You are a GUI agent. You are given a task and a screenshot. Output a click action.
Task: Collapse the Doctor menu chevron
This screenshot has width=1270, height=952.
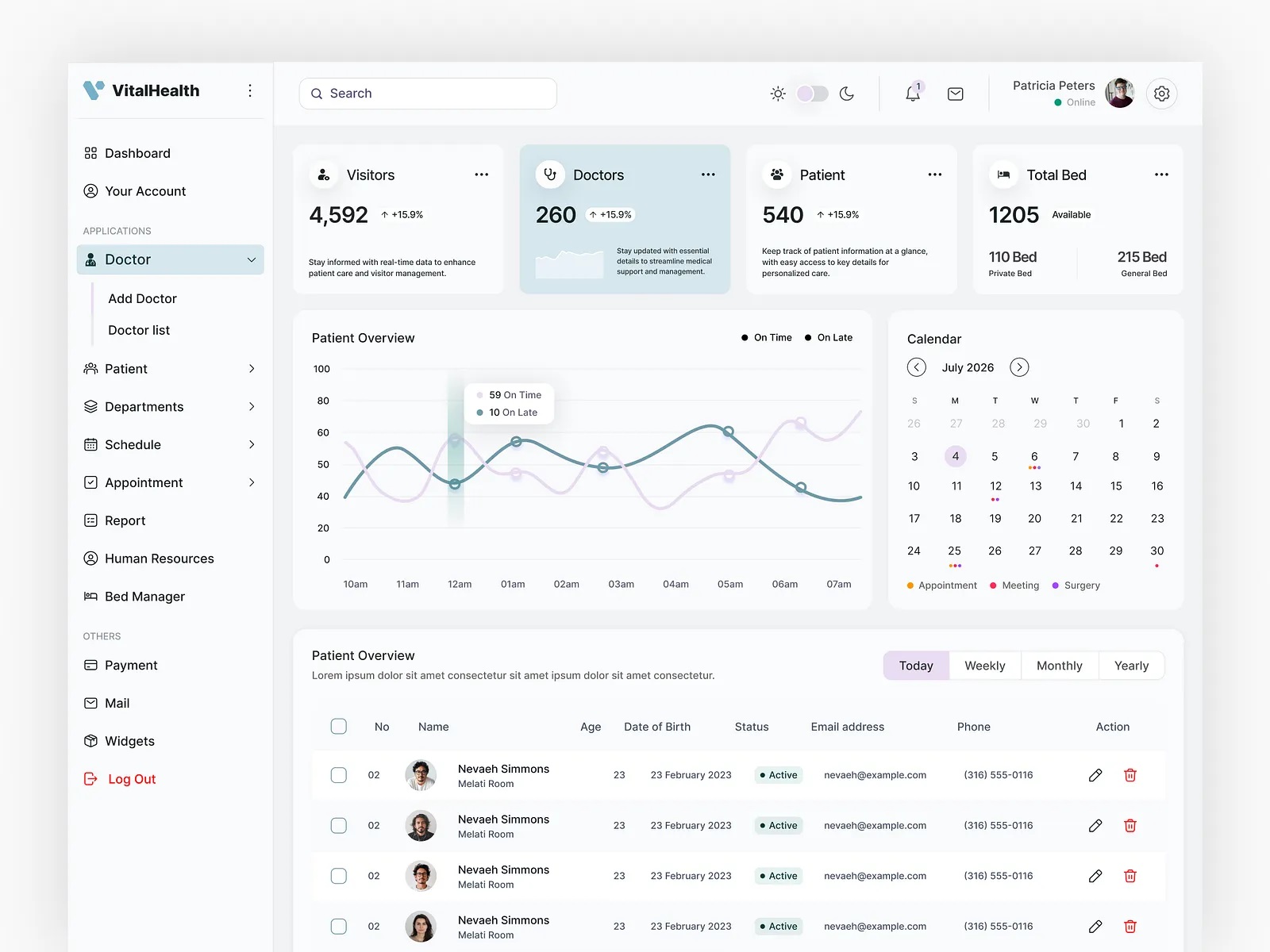(252, 259)
